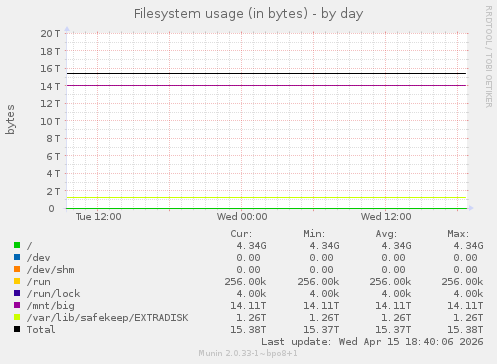Click the black Total line in the graph
Viewport: 497px width, 364px height.
[266, 73]
